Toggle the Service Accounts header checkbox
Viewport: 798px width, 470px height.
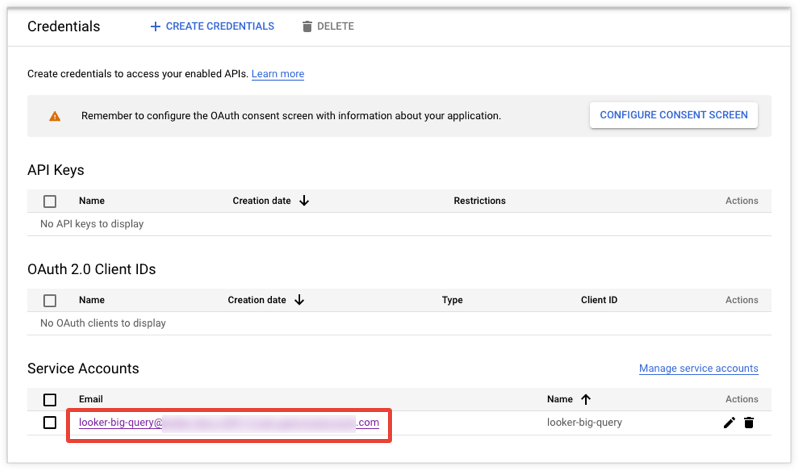[x=50, y=399]
